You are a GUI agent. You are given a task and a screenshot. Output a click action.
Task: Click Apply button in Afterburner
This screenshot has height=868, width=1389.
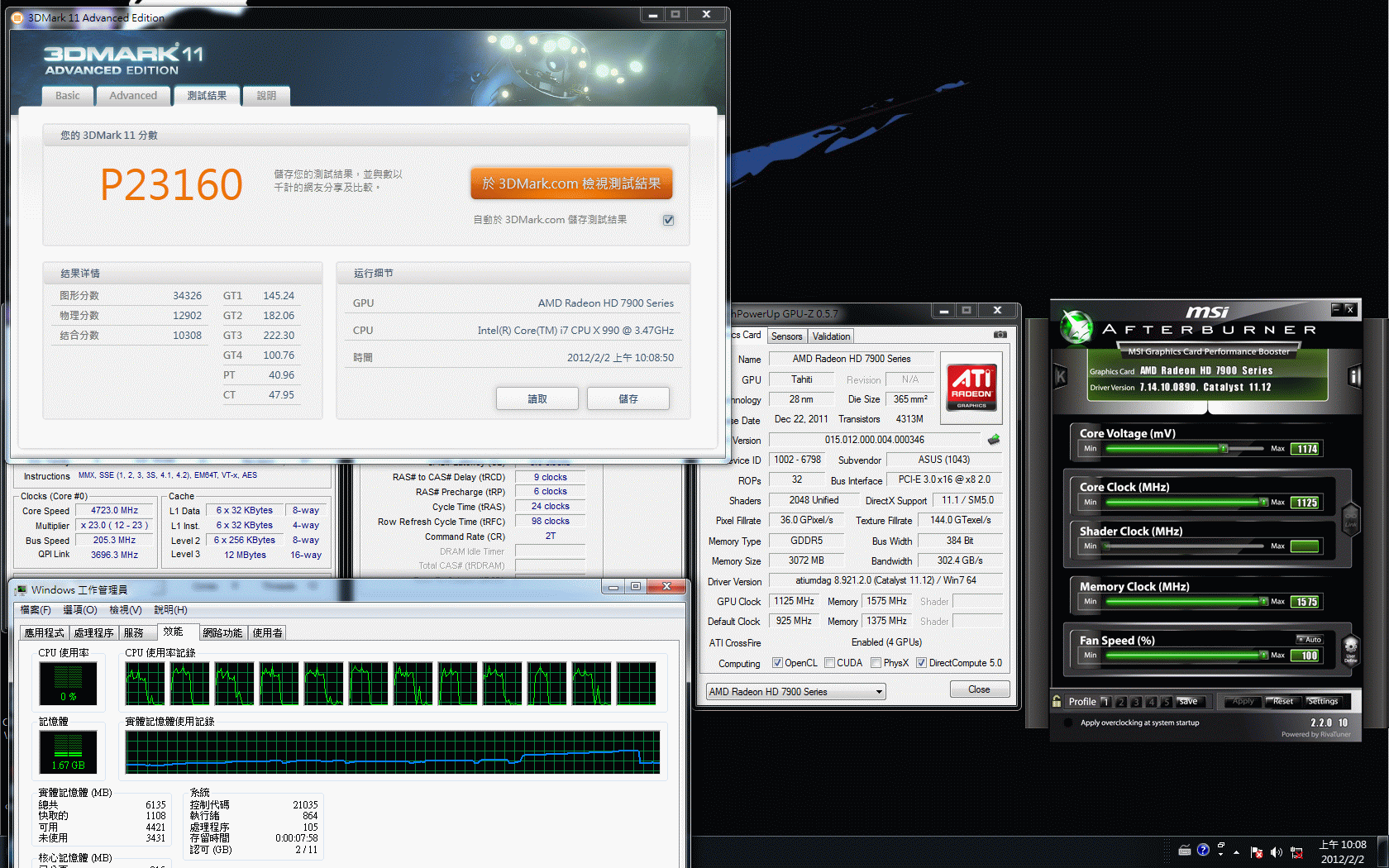click(1243, 702)
